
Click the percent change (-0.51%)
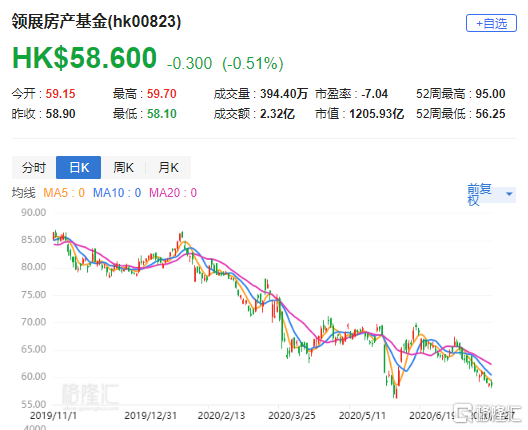(x=253, y=63)
